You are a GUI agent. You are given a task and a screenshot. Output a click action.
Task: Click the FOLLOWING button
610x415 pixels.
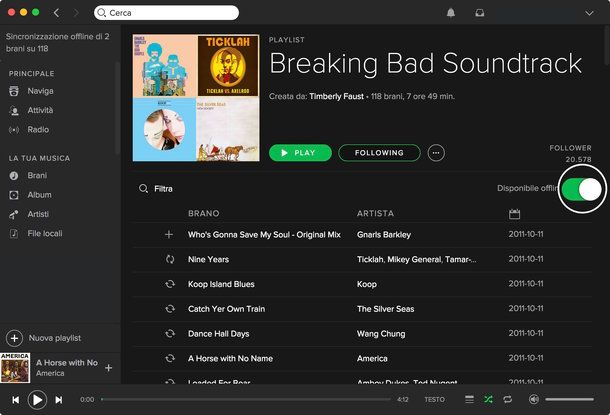click(379, 153)
